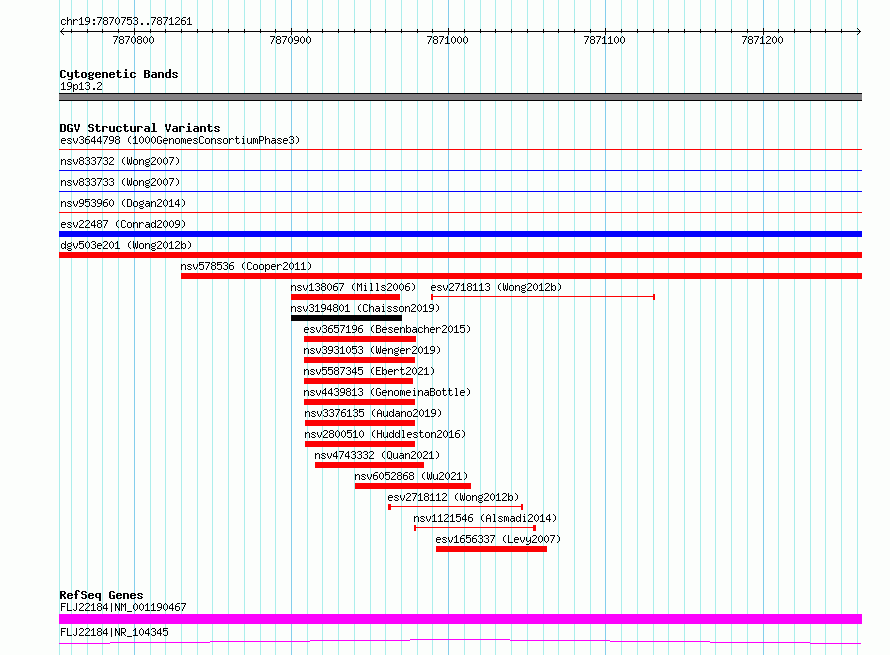Click the dgv503e201 (Wong2012b) label

(x=126, y=245)
